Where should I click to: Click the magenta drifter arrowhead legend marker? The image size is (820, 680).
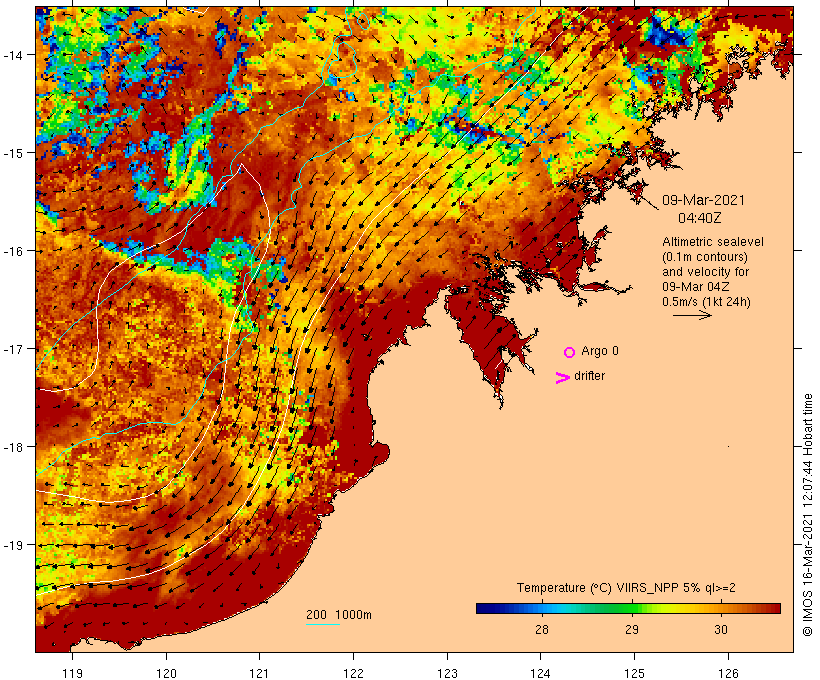pyautogui.click(x=562, y=378)
